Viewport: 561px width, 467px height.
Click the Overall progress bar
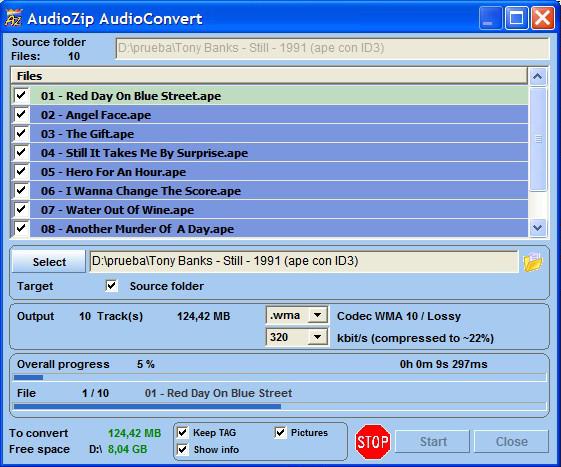280,377
